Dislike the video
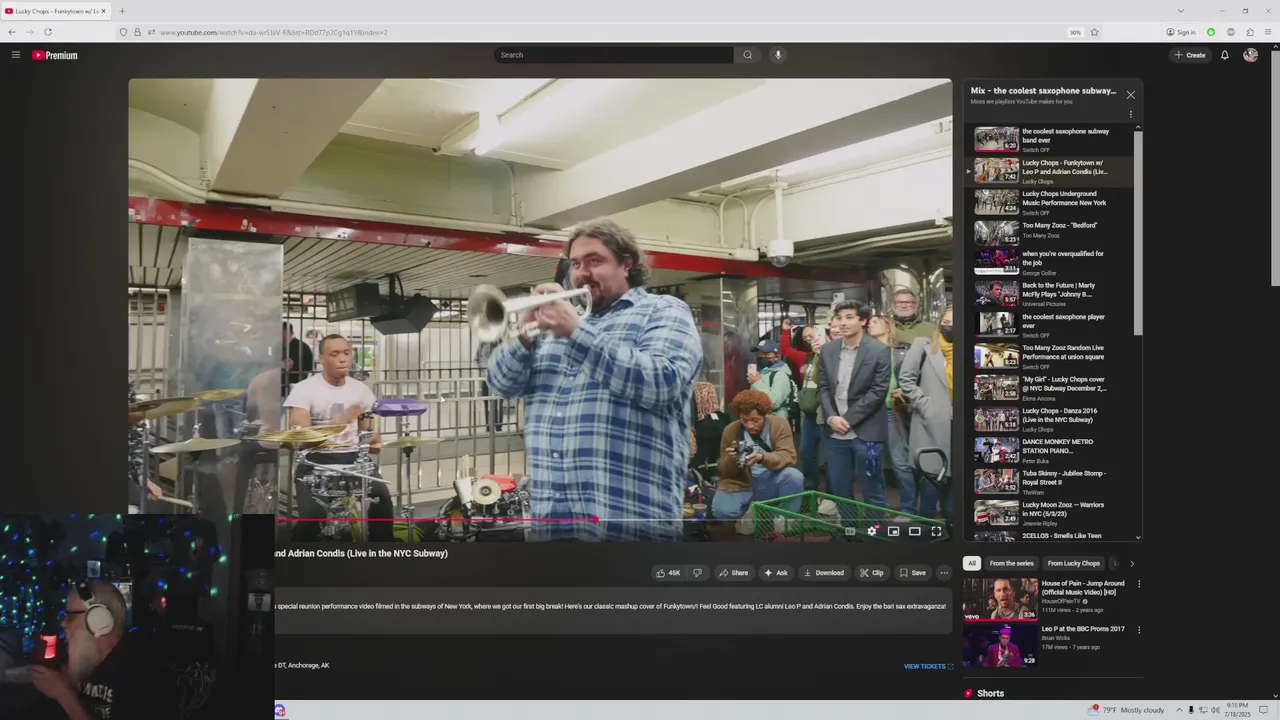The height and width of the screenshot is (720, 1280). (x=697, y=573)
